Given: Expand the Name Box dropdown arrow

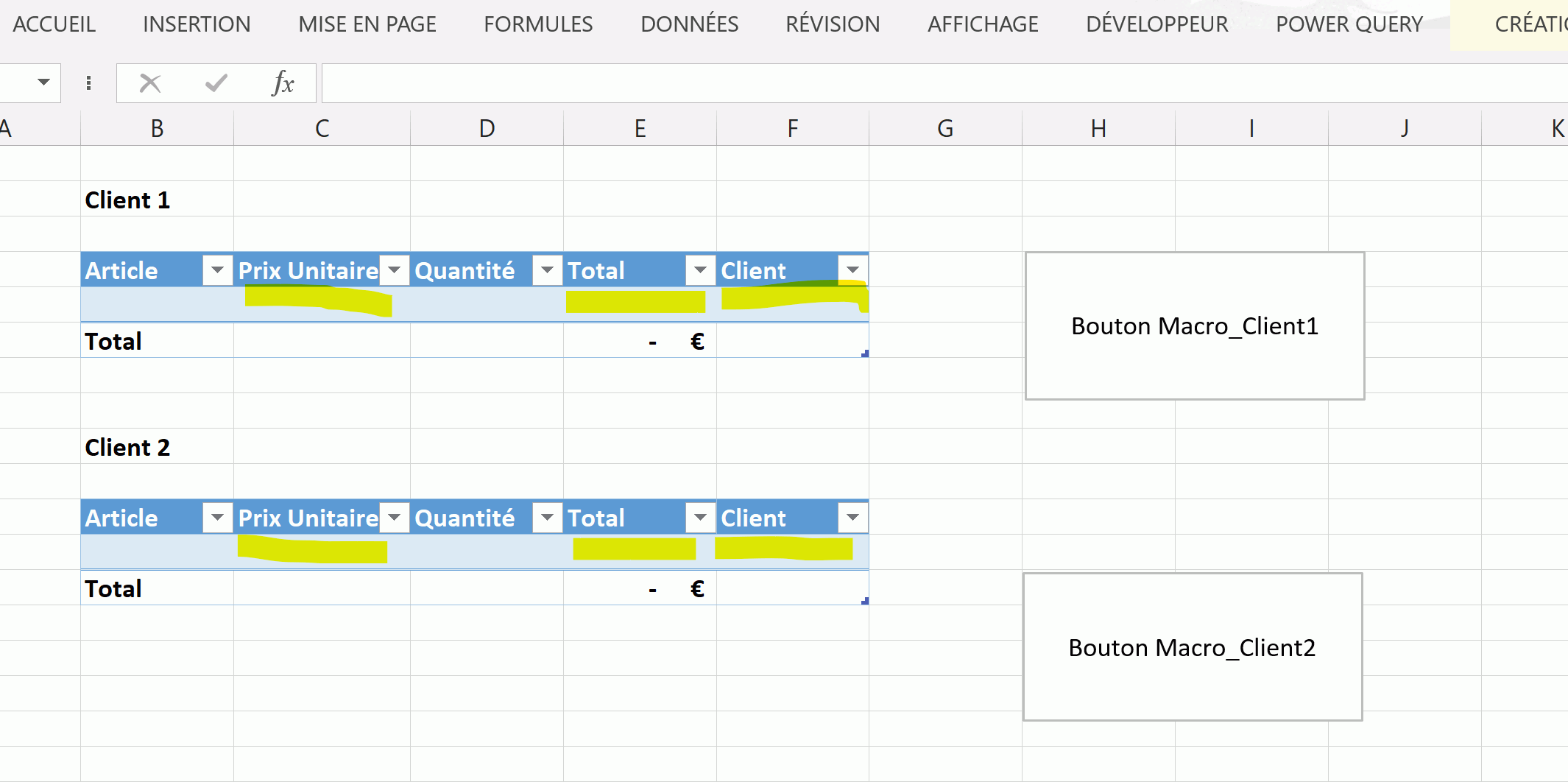Looking at the screenshot, I should 43,82.
